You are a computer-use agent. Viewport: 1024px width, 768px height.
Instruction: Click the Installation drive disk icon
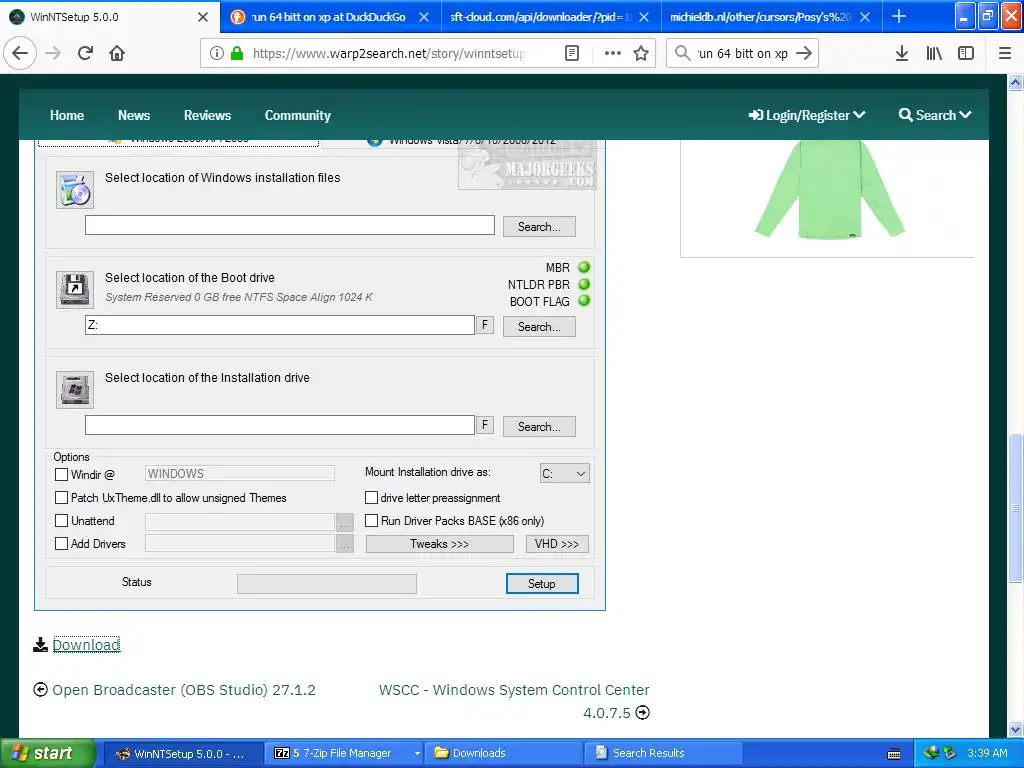(74, 389)
